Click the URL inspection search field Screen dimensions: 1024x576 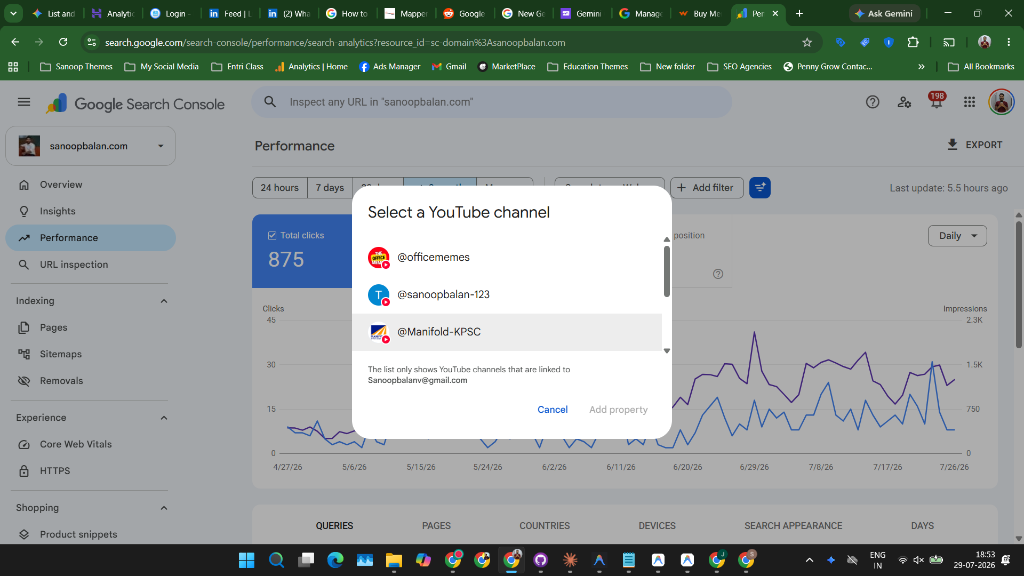click(491, 102)
